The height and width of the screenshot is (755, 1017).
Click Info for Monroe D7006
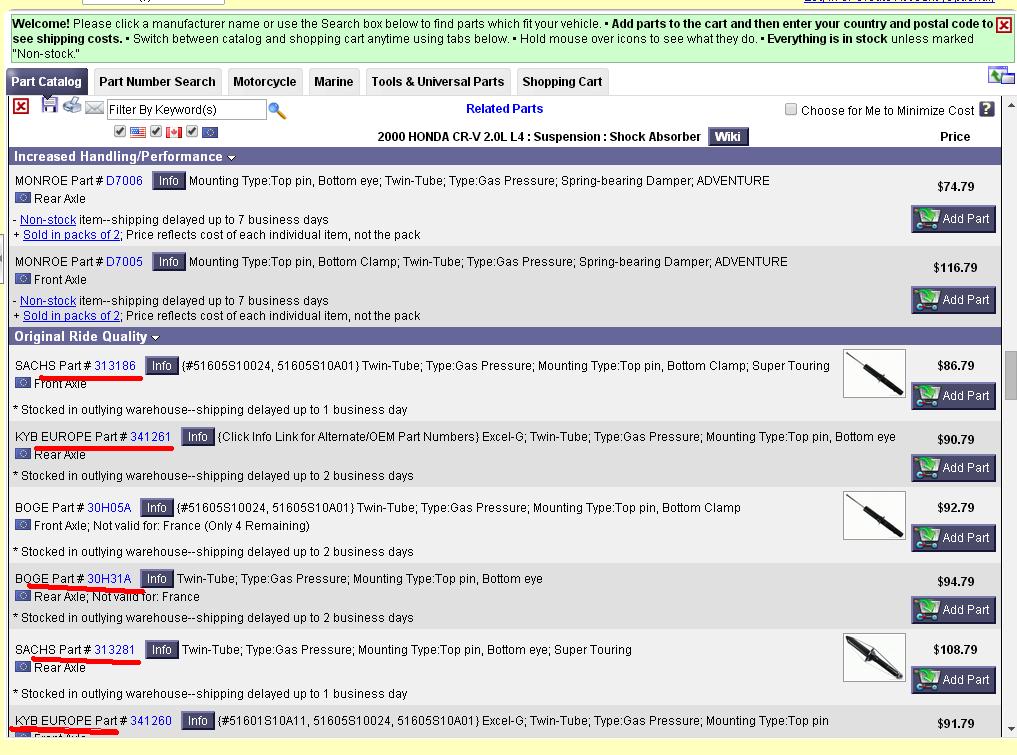point(169,181)
